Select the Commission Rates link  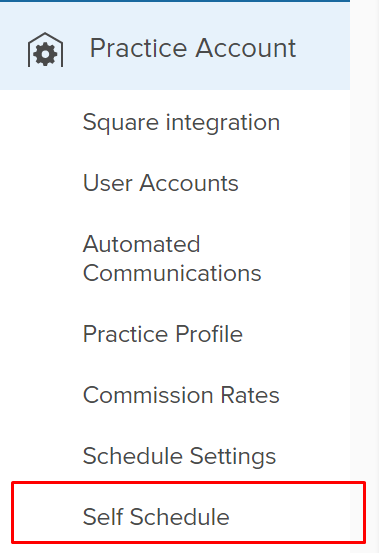pos(181,395)
